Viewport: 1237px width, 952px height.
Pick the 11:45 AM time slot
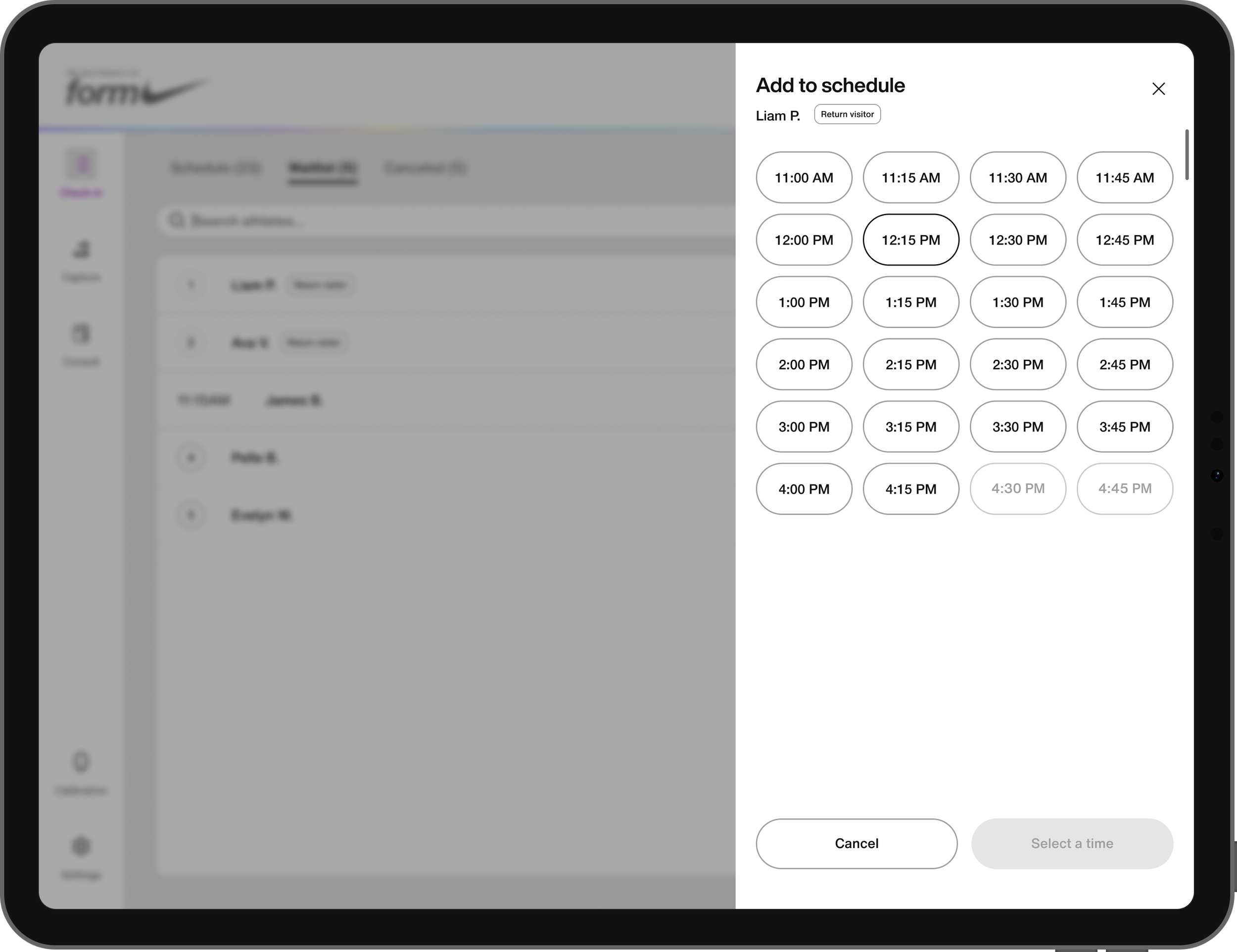[x=1125, y=177]
